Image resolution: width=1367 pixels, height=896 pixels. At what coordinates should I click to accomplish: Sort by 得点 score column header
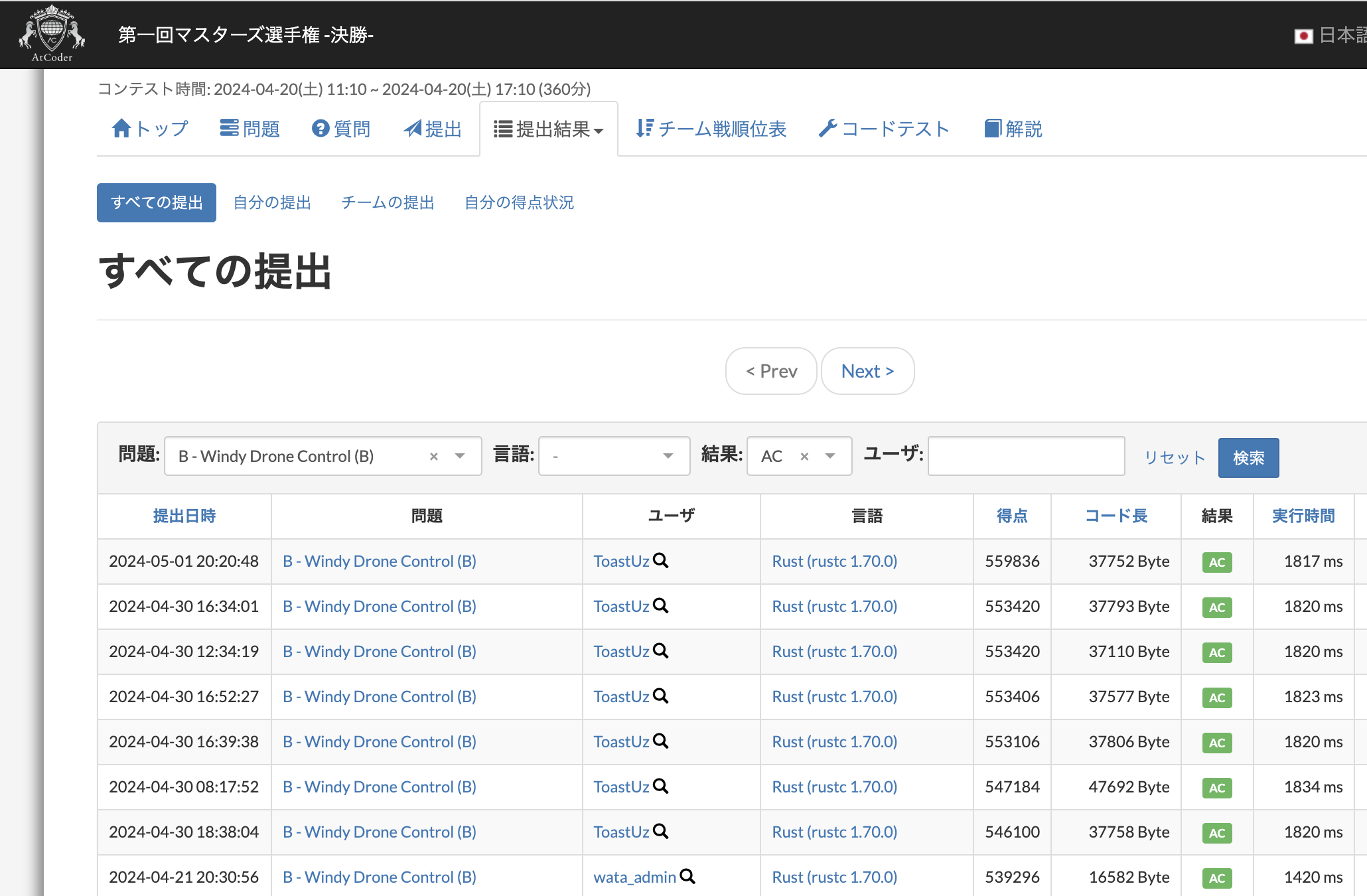[x=1012, y=516]
